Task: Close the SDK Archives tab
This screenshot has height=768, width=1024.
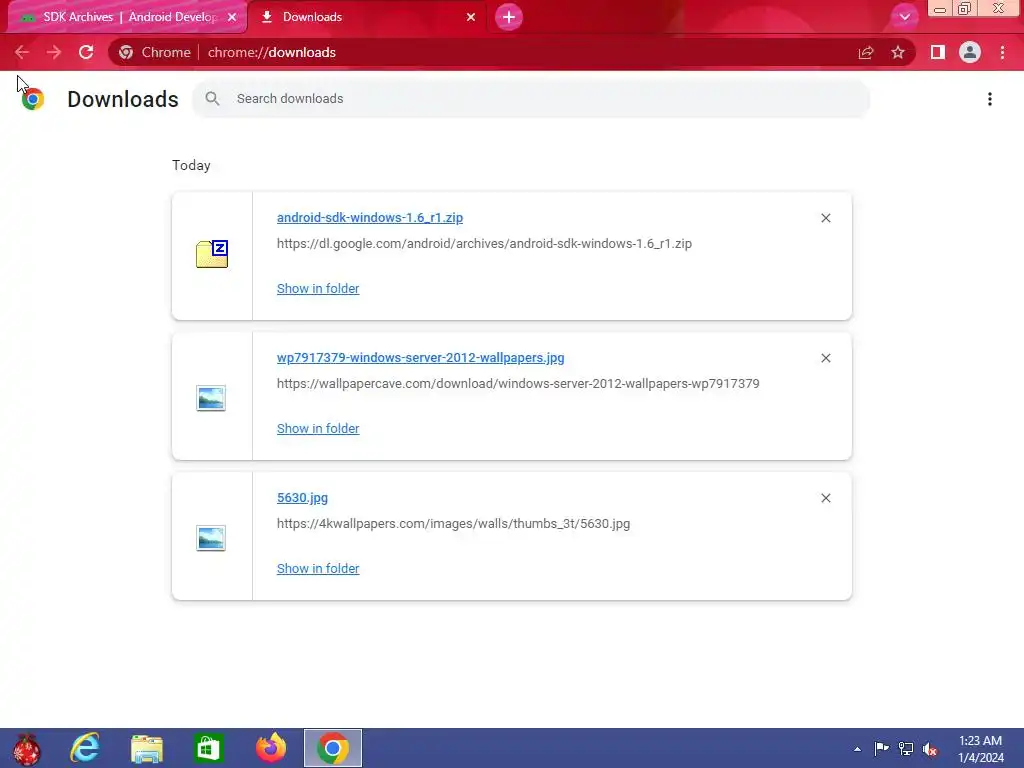Action: [232, 17]
